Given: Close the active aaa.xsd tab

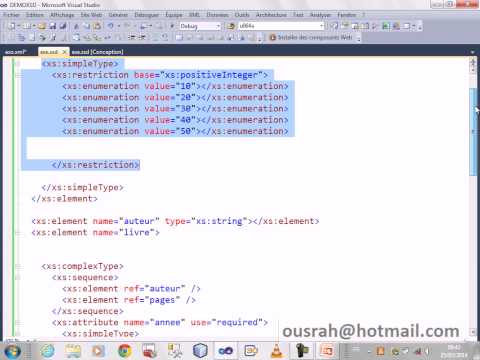Looking at the screenshot, I should pos(65,52).
